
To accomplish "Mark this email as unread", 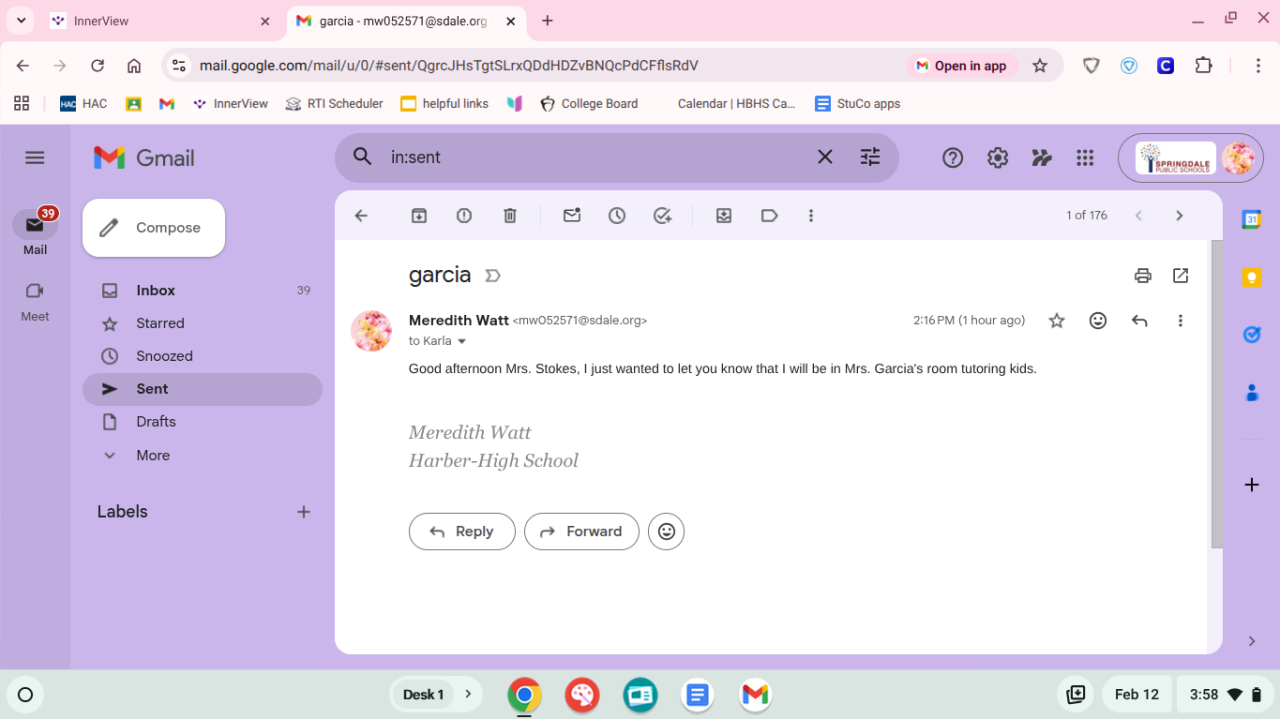I will tap(572, 216).
